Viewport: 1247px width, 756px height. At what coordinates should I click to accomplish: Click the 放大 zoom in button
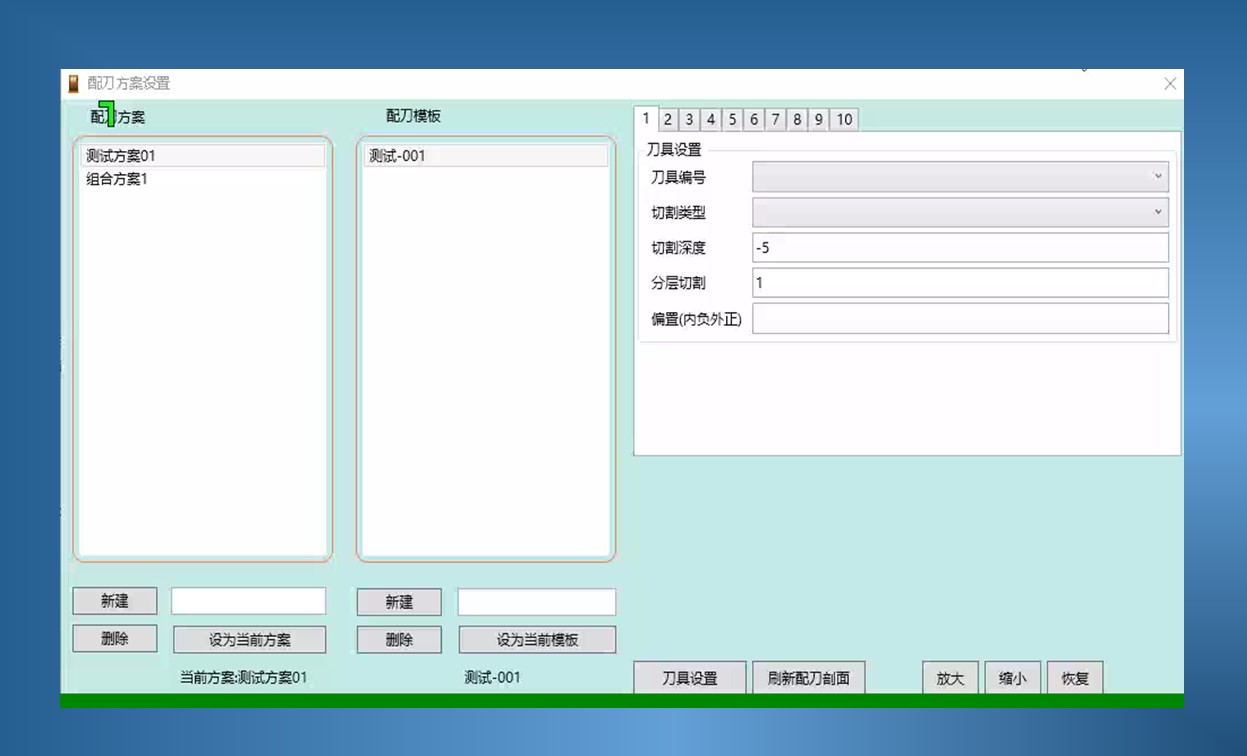tap(950, 678)
